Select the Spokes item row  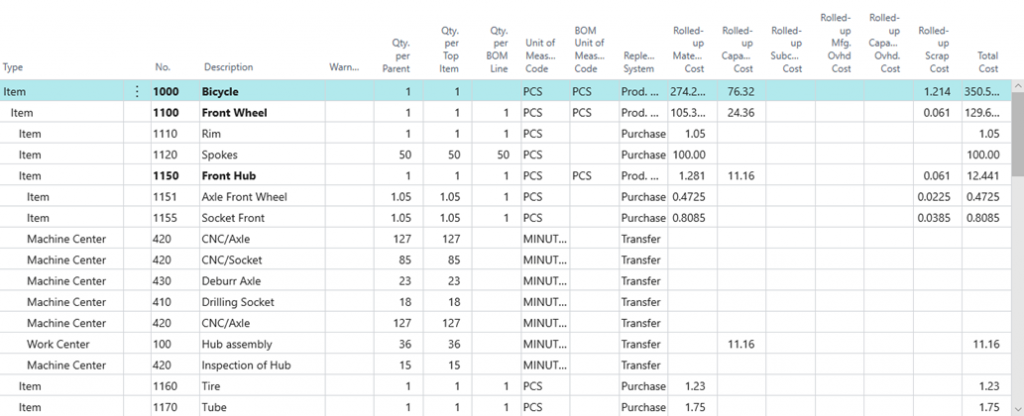pos(221,155)
